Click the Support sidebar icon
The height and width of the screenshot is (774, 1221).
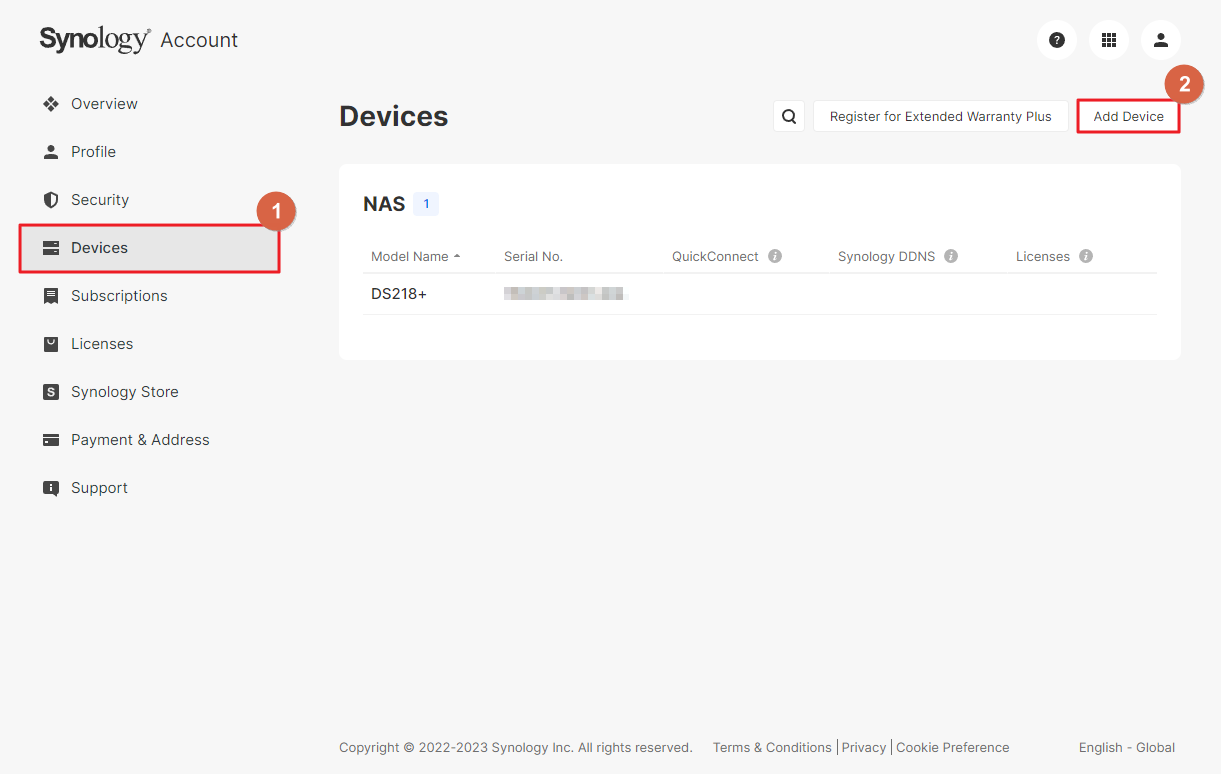(51, 488)
